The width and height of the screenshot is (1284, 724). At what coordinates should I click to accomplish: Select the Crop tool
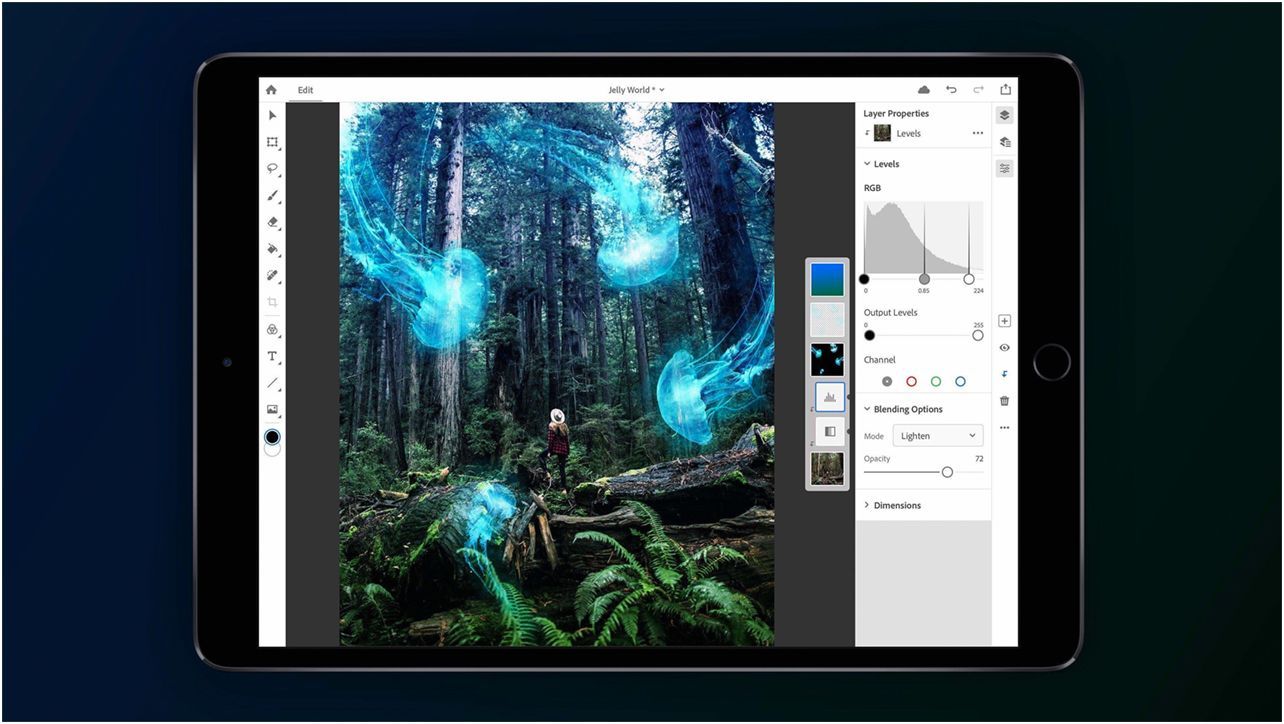[x=272, y=303]
